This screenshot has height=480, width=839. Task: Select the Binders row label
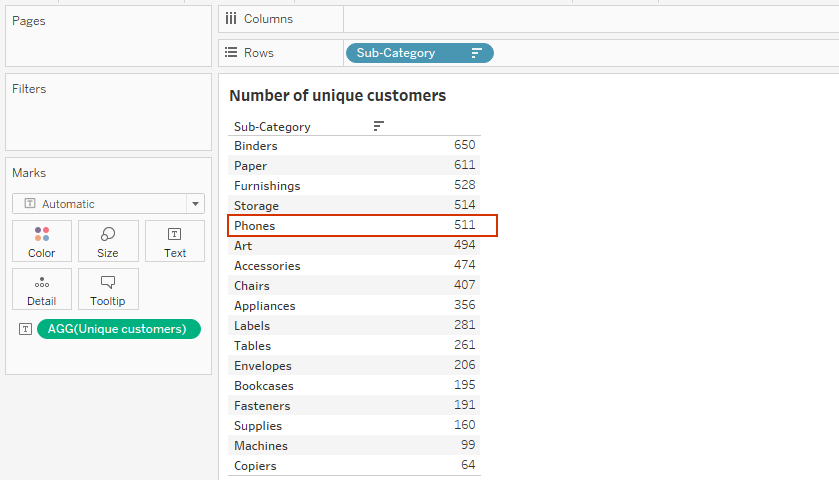(256, 146)
